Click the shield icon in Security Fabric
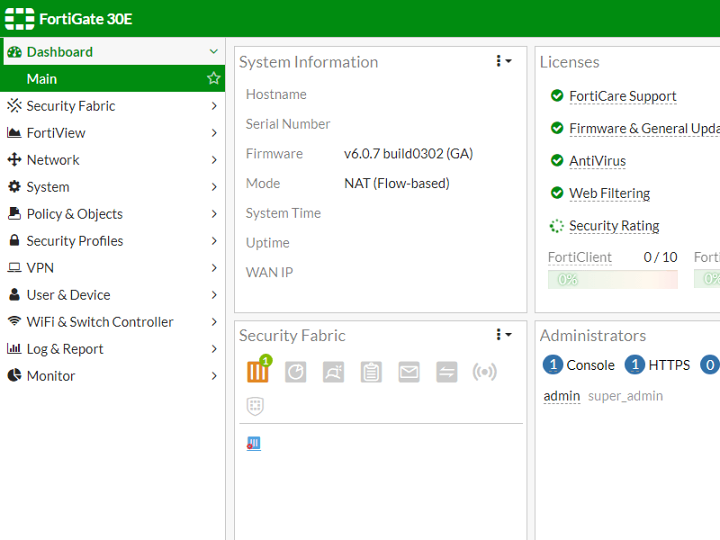 (255, 406)
